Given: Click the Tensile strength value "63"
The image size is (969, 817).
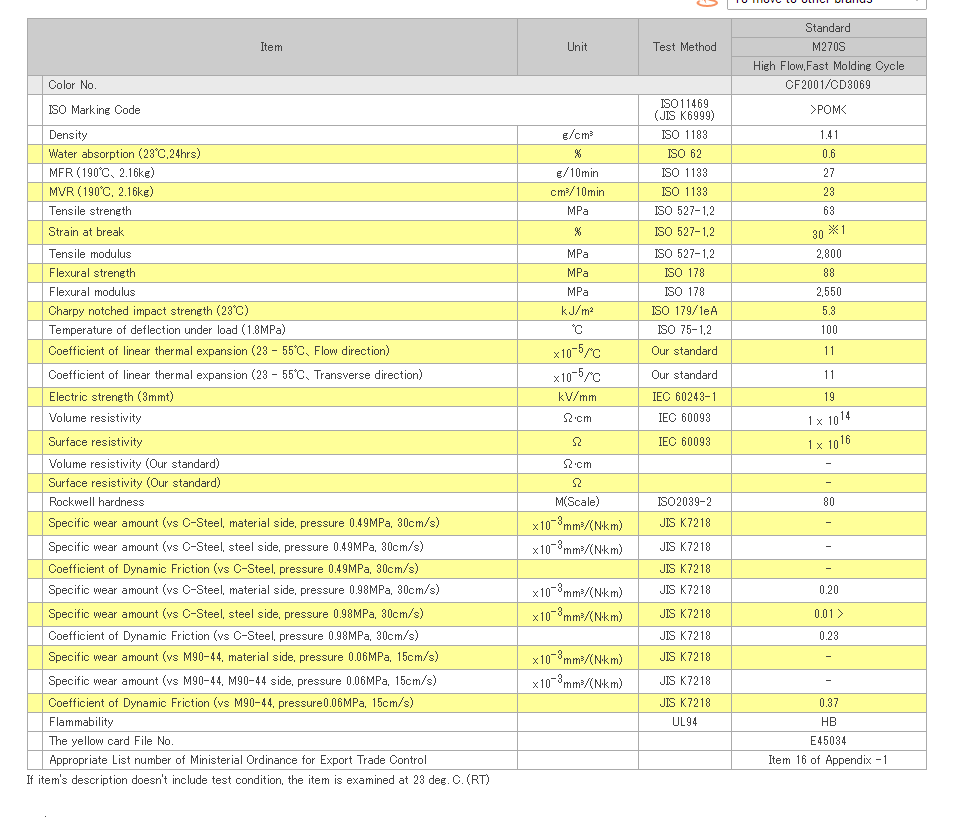Looking at the screenshot, I should pyautogui.click(x=829, y=211).
